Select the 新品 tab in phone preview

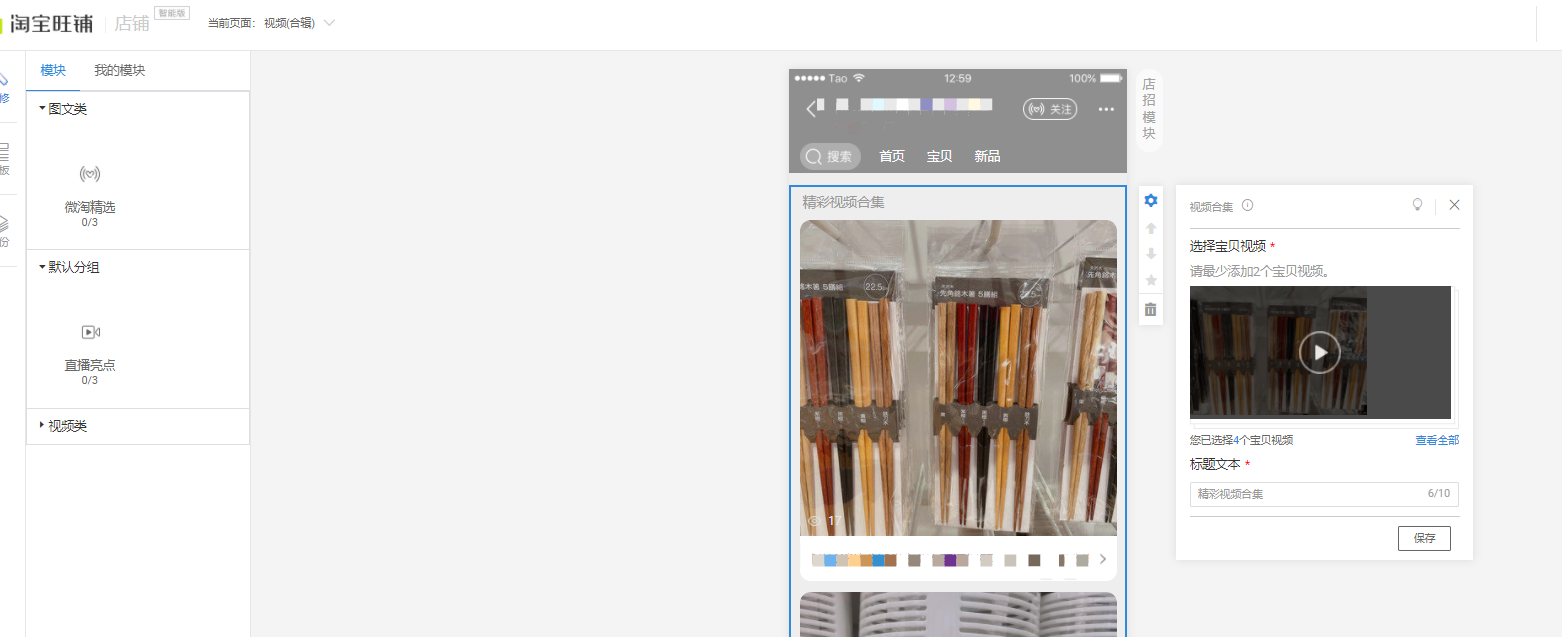(x=987, y=156)
